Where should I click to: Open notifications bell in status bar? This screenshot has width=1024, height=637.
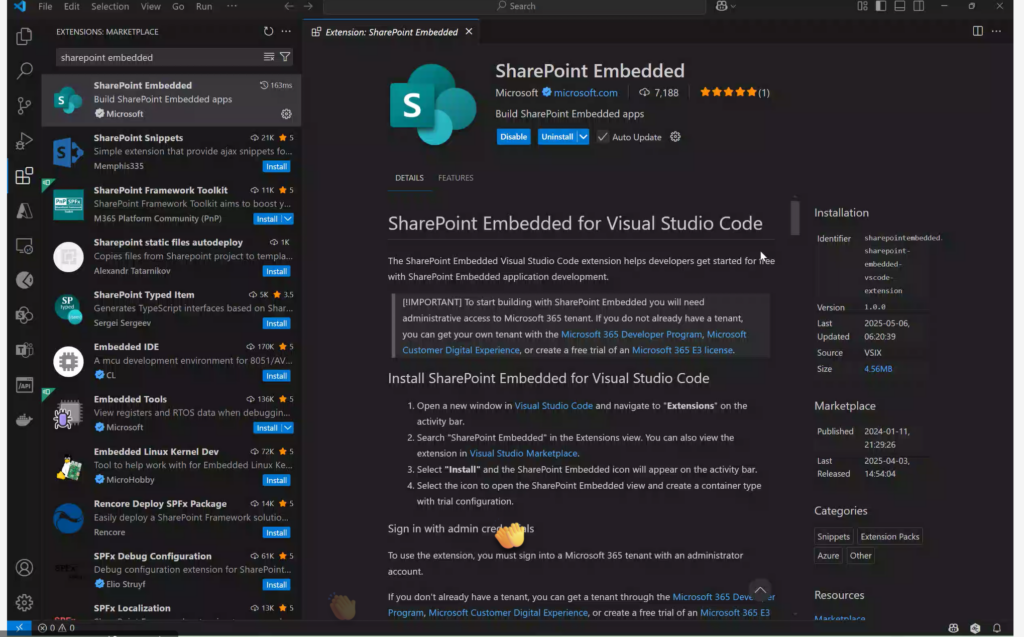pyautogui.click(x=997, y=628)
